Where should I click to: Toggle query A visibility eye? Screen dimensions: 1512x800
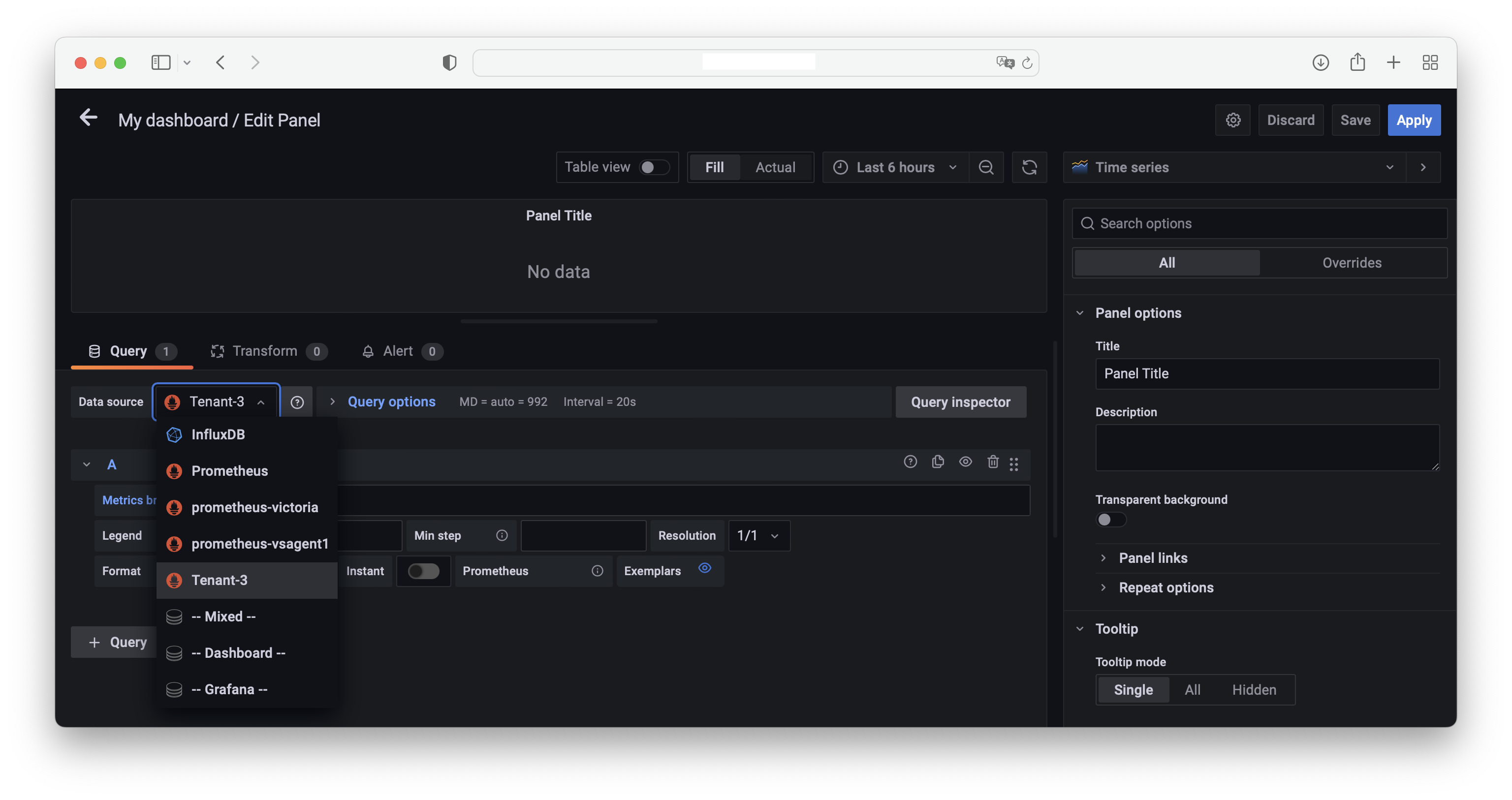(x=965, y=462)
